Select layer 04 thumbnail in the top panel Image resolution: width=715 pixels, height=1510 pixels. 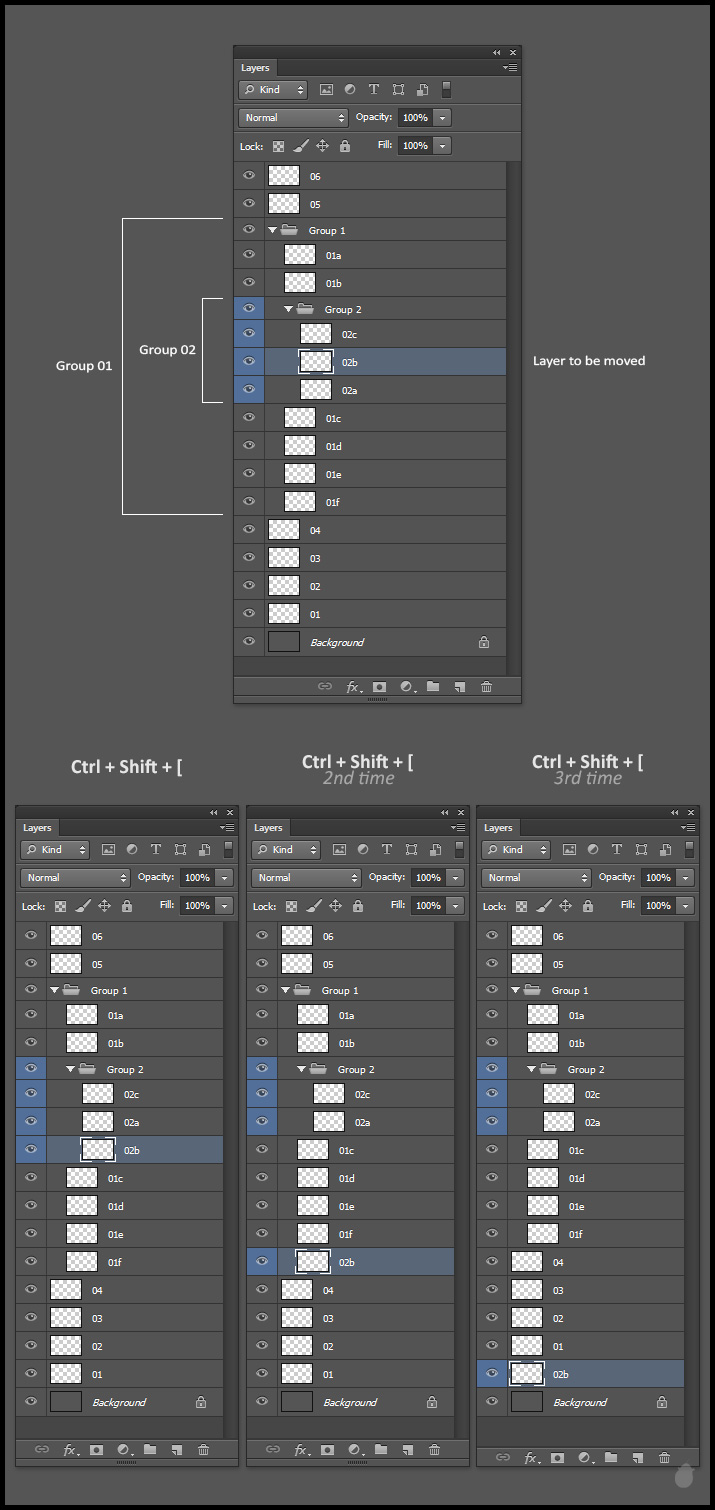[x=284, y=530]
